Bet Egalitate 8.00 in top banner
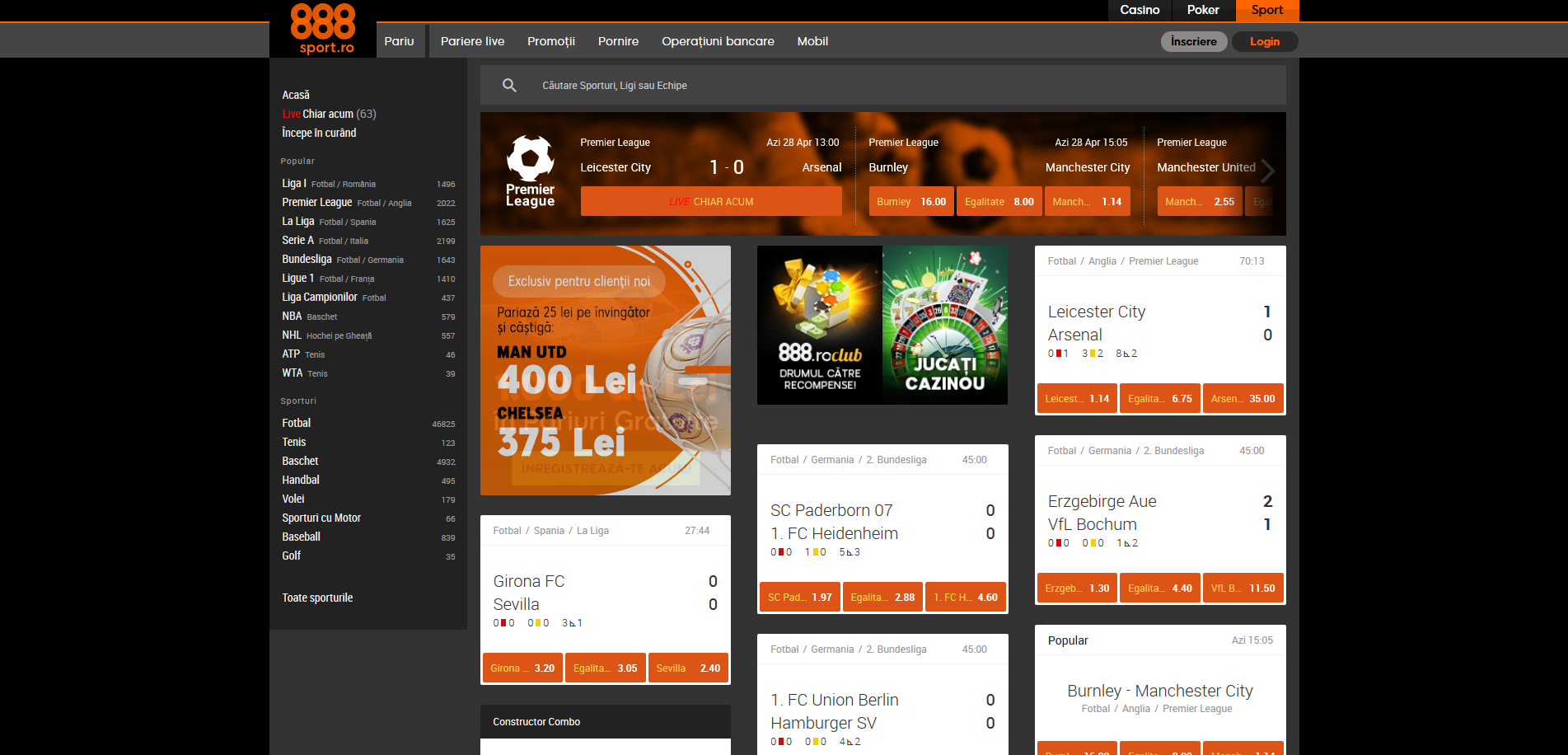1568x755 pixels. coord(999,201)
